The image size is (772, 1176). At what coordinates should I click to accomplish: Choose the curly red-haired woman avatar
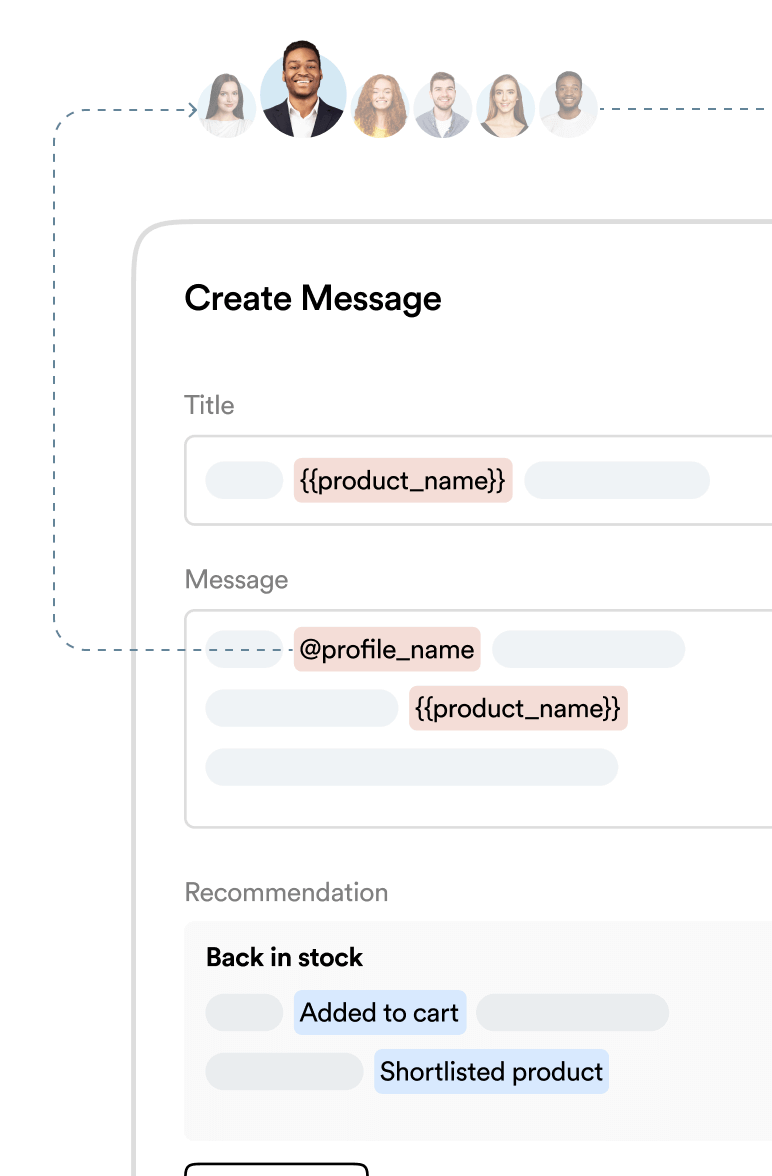(x=380, y=106)
